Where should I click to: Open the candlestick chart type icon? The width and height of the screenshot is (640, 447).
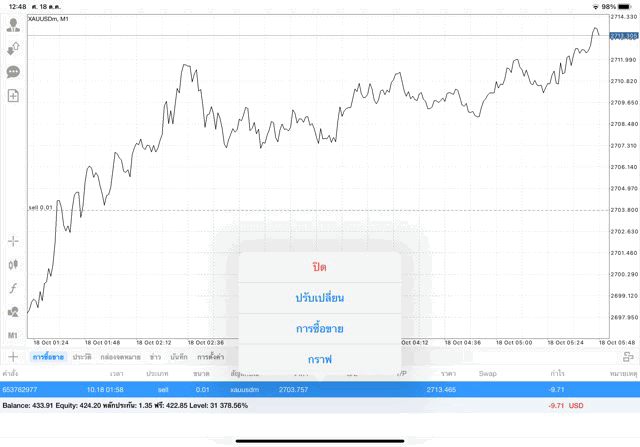pyautogui.click(x=14, y=265)
